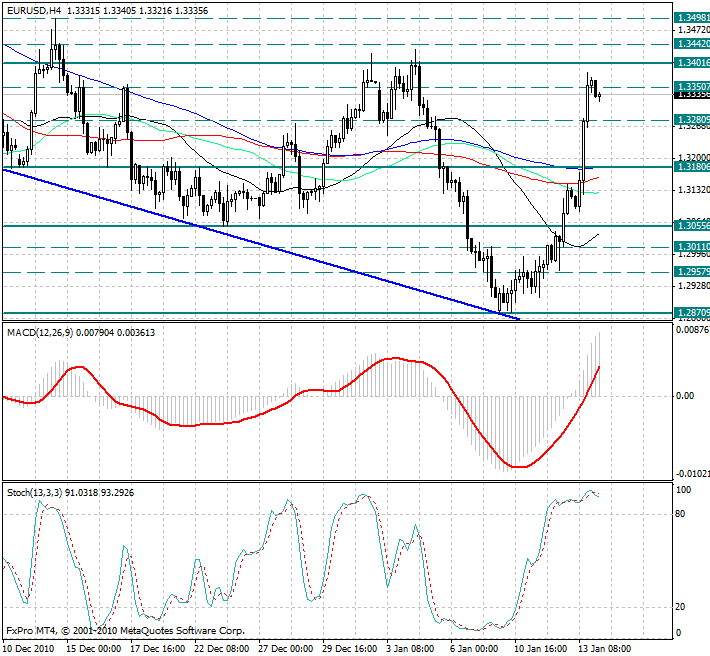This screenshot has height=656, width=710.
Task: Click the 13 Jan 08:00 time label
Action: [x=605, y=649]
